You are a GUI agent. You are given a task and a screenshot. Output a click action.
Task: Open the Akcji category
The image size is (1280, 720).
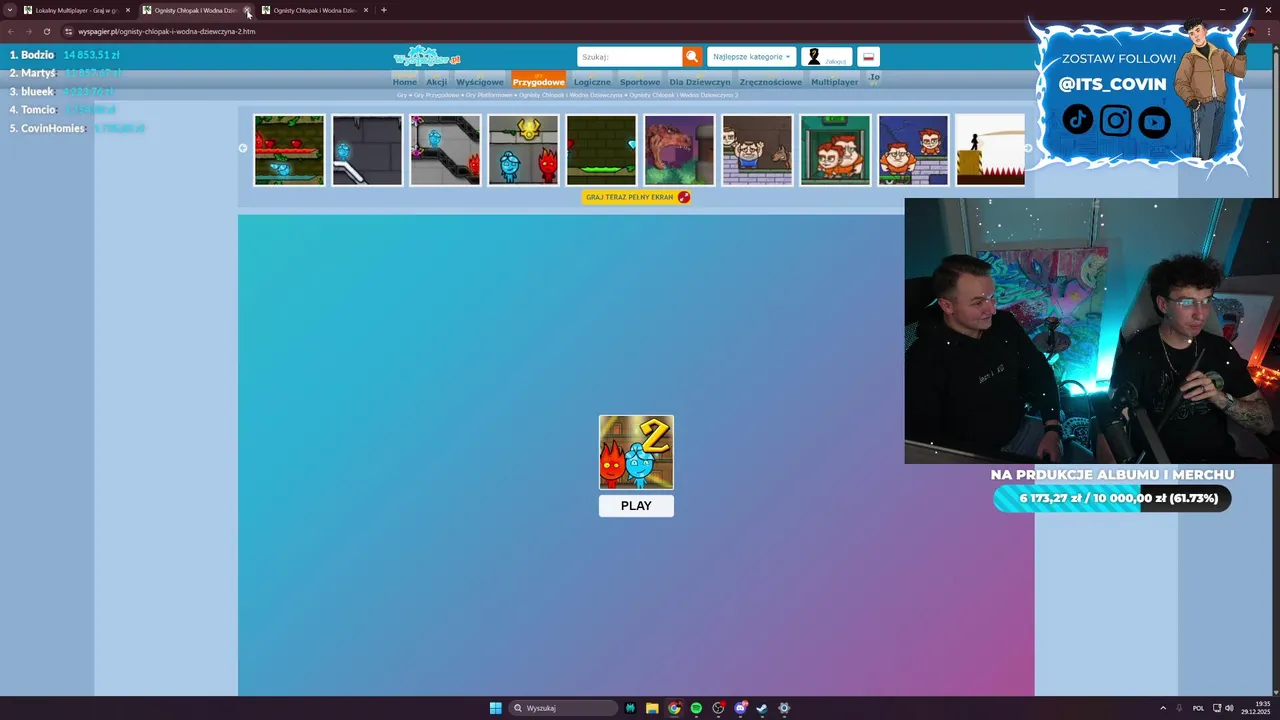pyautogui.click(x=437, y=82)
